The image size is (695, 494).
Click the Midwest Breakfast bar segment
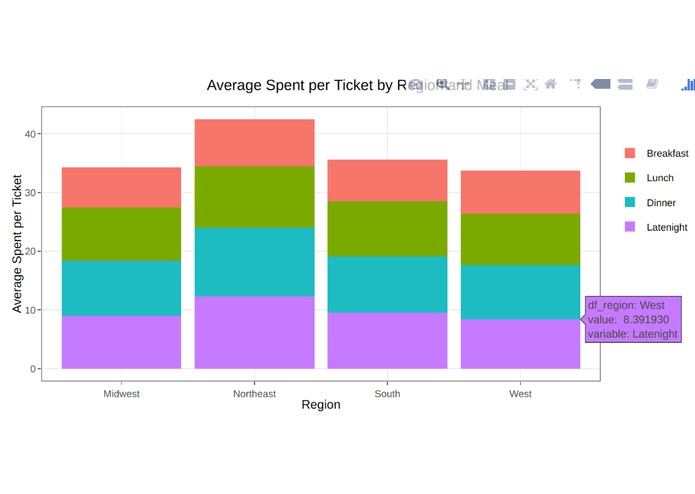coord(121,187)
